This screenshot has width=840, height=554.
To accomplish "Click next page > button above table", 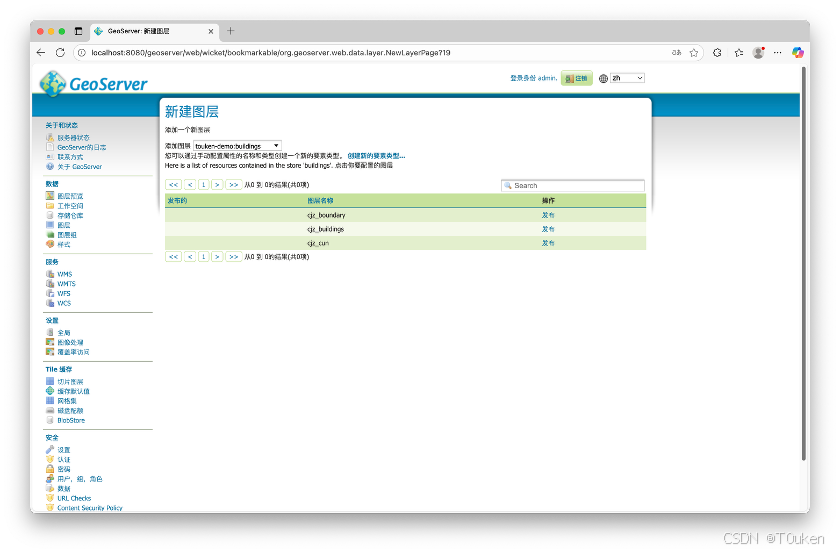I will 217,185.
